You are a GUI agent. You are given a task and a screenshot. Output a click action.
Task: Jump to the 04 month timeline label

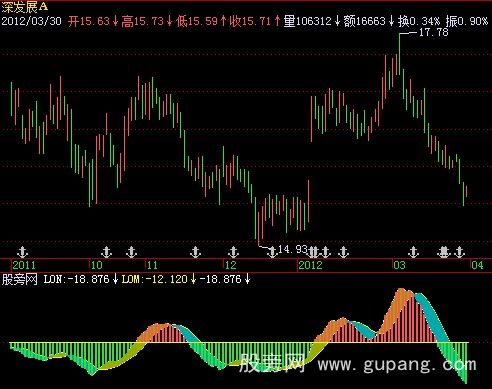[477, 265]
